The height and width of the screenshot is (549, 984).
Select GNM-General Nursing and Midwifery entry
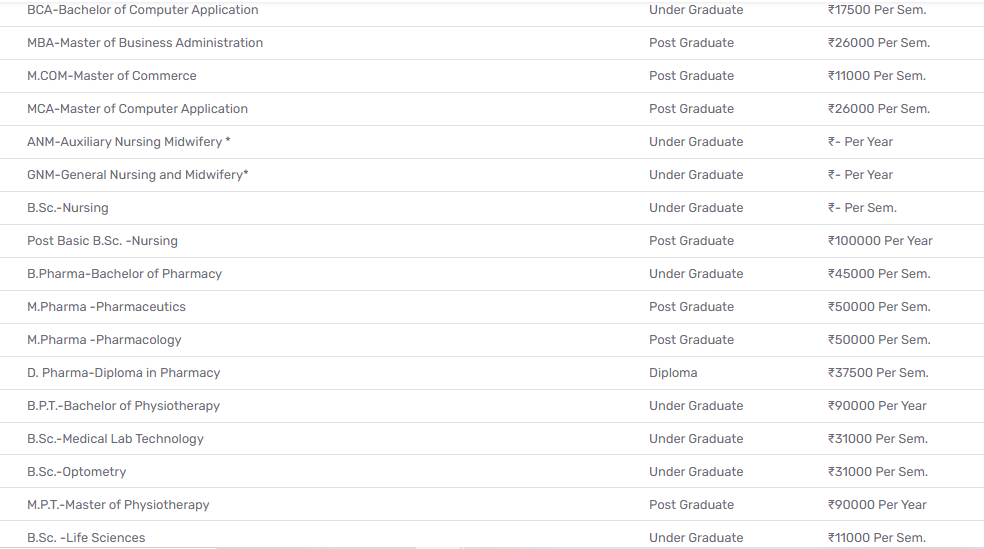pos(137,175)
